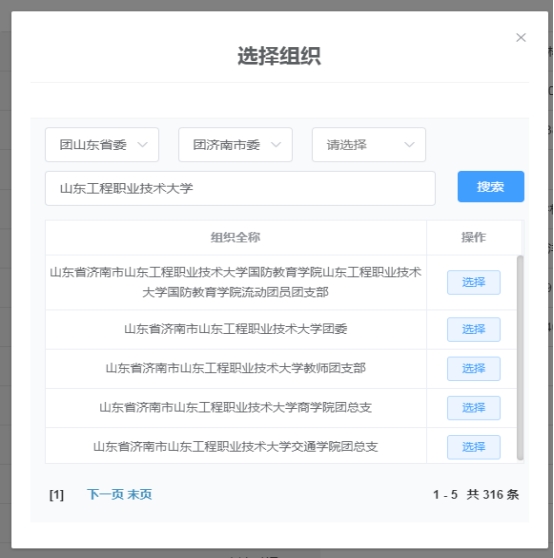Click the 操作 column header
This screenshot has height=558, width=554.
pyautogui.click(x=473, y=237)
